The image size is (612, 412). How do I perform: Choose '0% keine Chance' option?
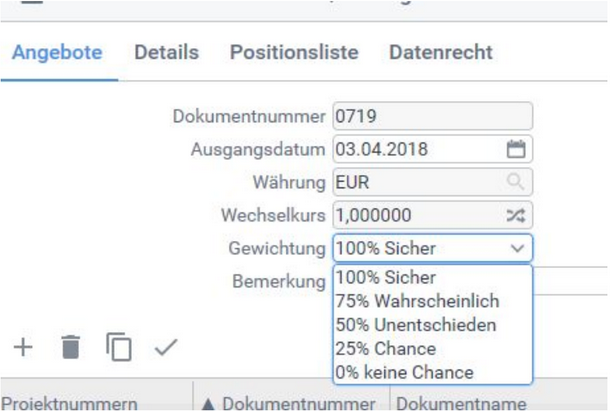[405, 372]
